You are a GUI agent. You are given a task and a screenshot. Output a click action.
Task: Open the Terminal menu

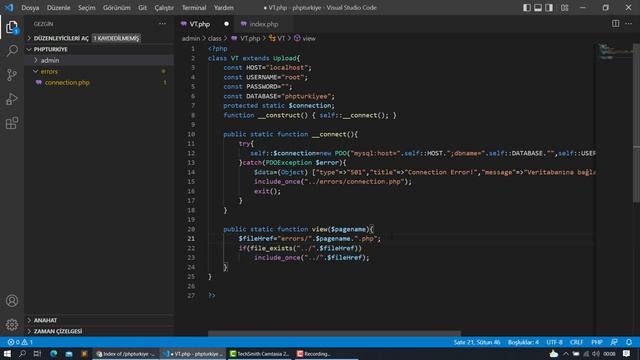point(194,7)
